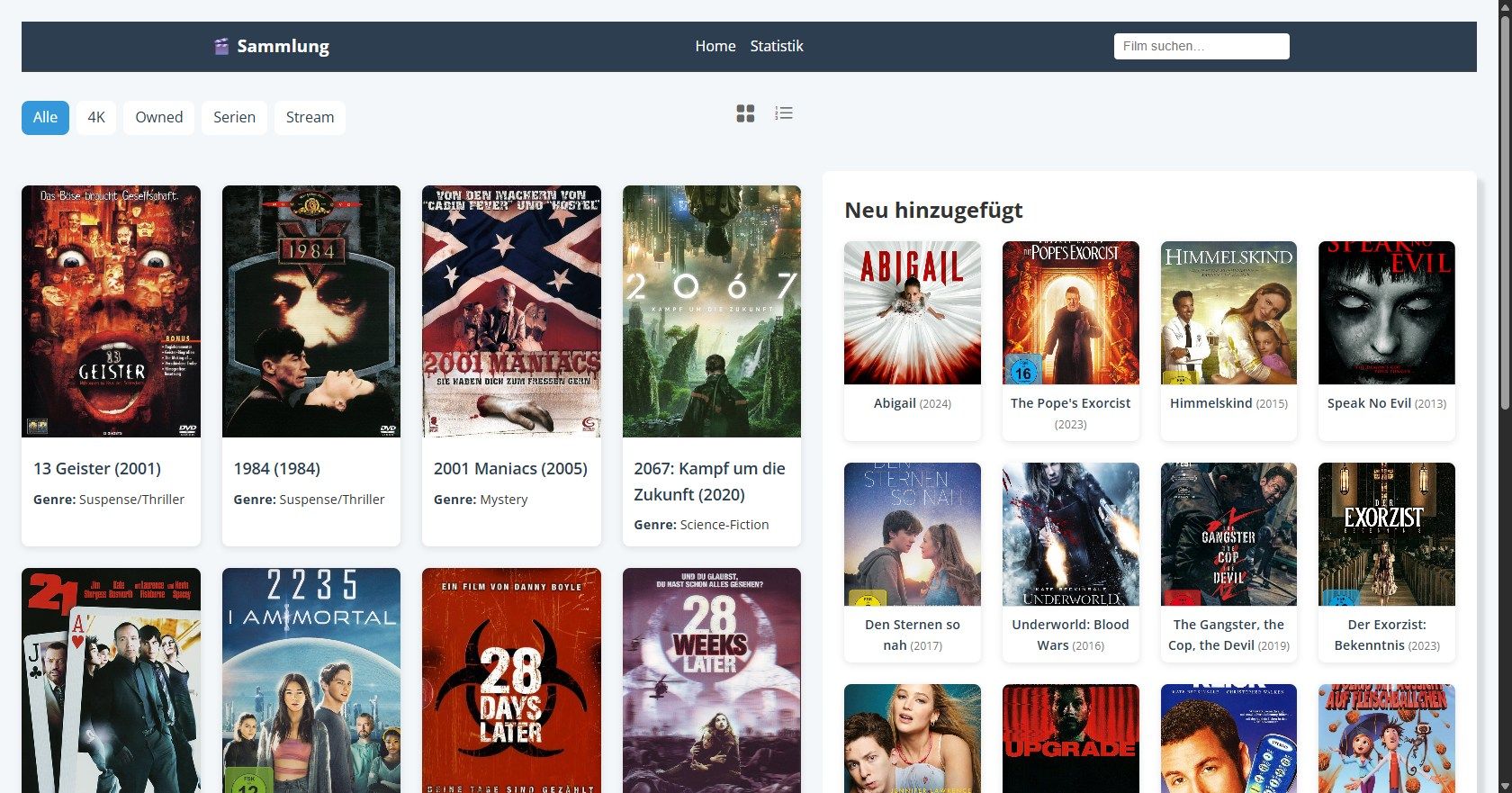Open the 28 Weeks Later poster

(712, 680)
